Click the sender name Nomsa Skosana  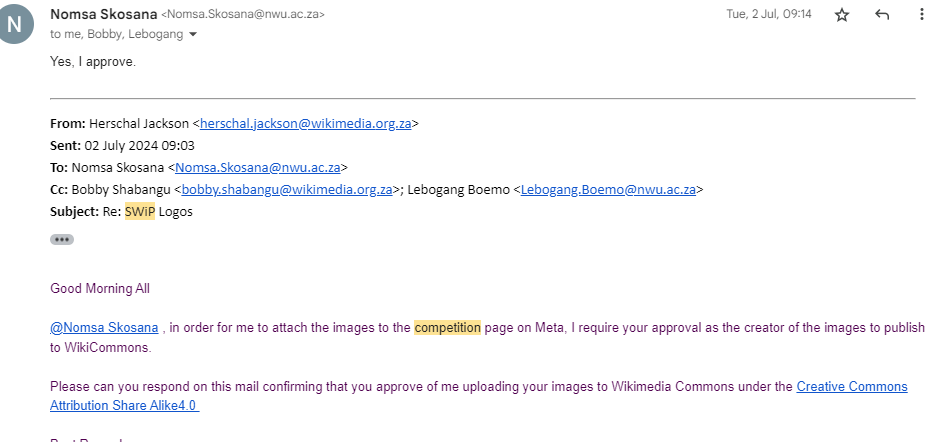click(x=104, y=14)
